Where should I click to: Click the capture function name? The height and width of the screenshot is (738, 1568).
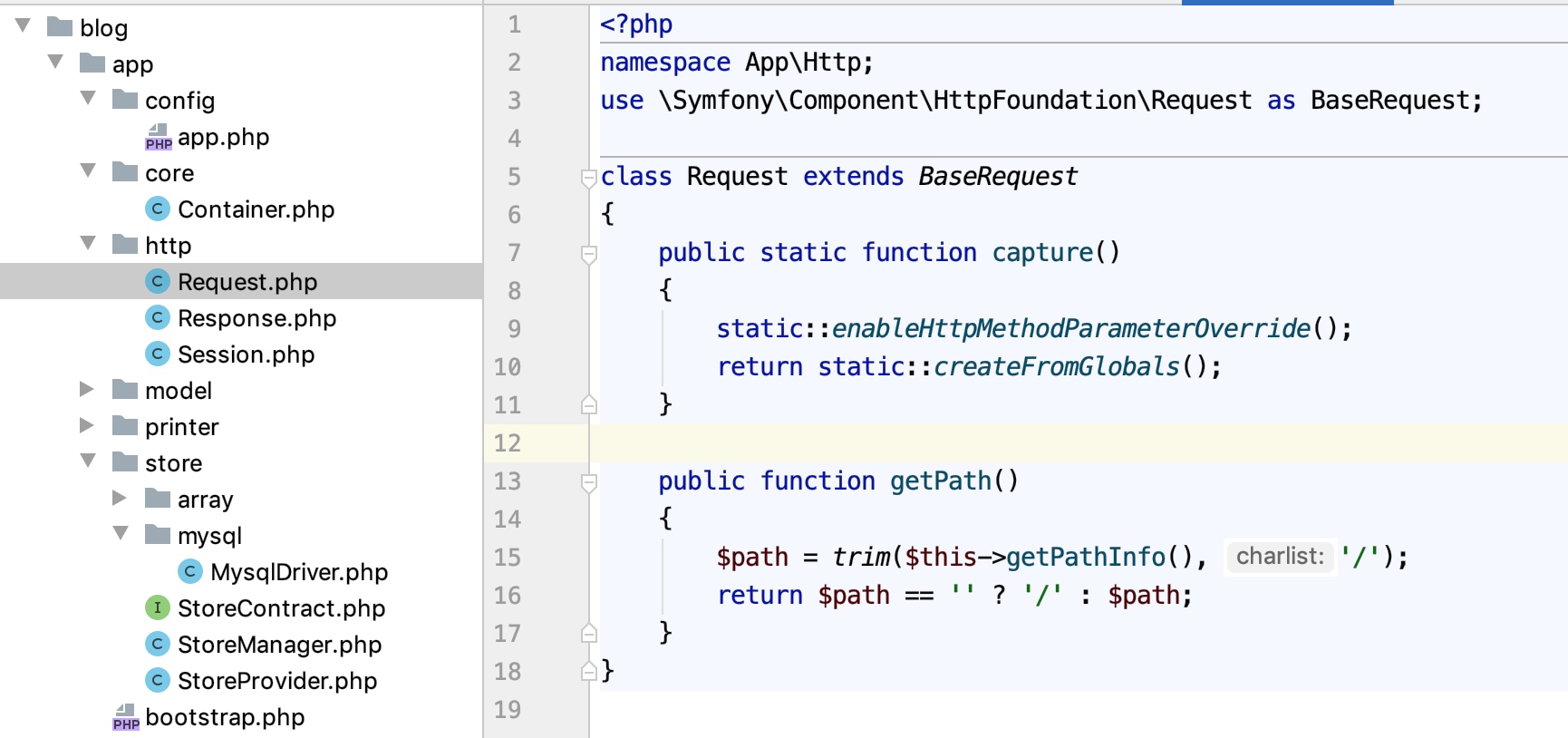1042,252
